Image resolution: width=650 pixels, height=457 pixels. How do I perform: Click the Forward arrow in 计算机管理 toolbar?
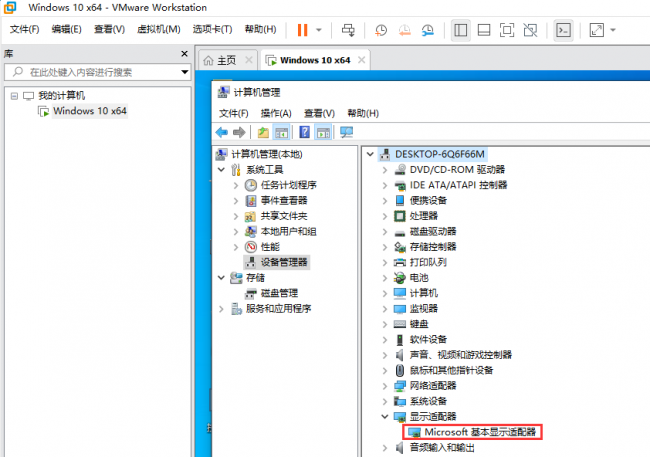pos(239,133)
